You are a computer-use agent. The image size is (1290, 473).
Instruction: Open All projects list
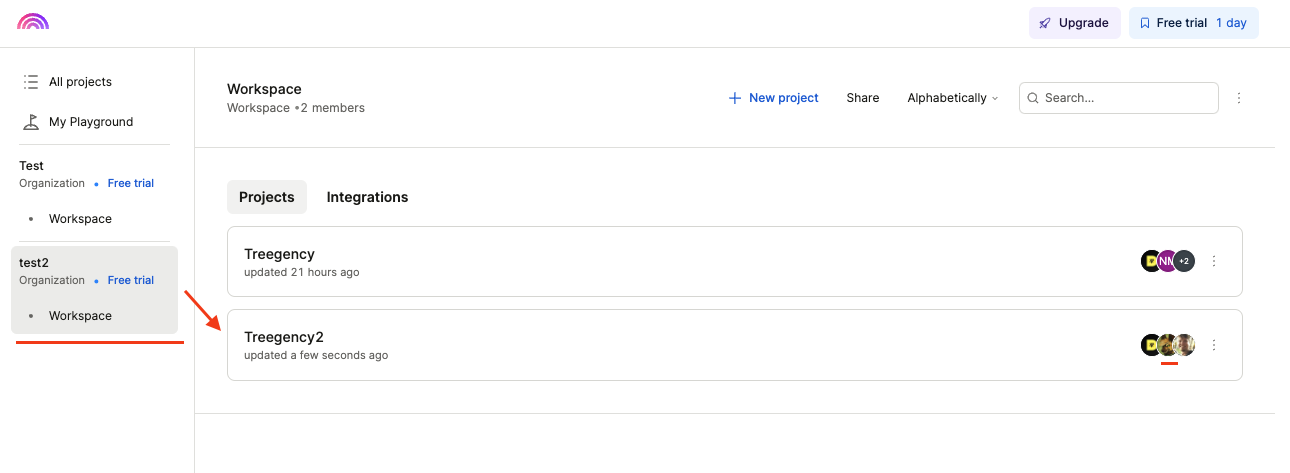tap(80, 82)
